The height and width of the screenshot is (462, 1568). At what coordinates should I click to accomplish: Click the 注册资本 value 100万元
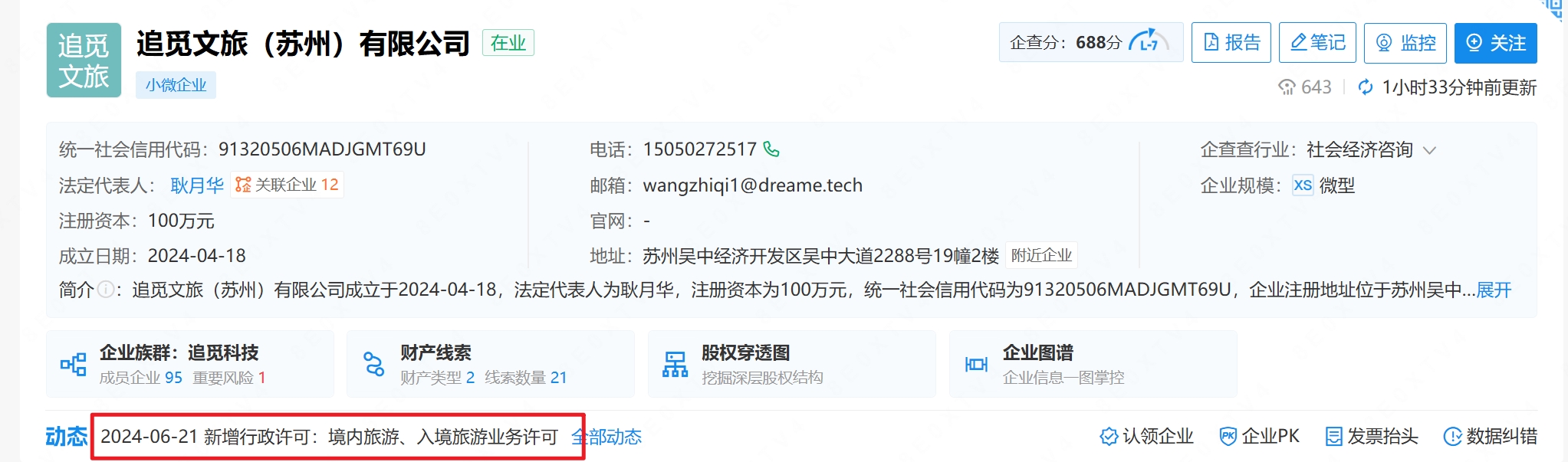coord(181,221)
